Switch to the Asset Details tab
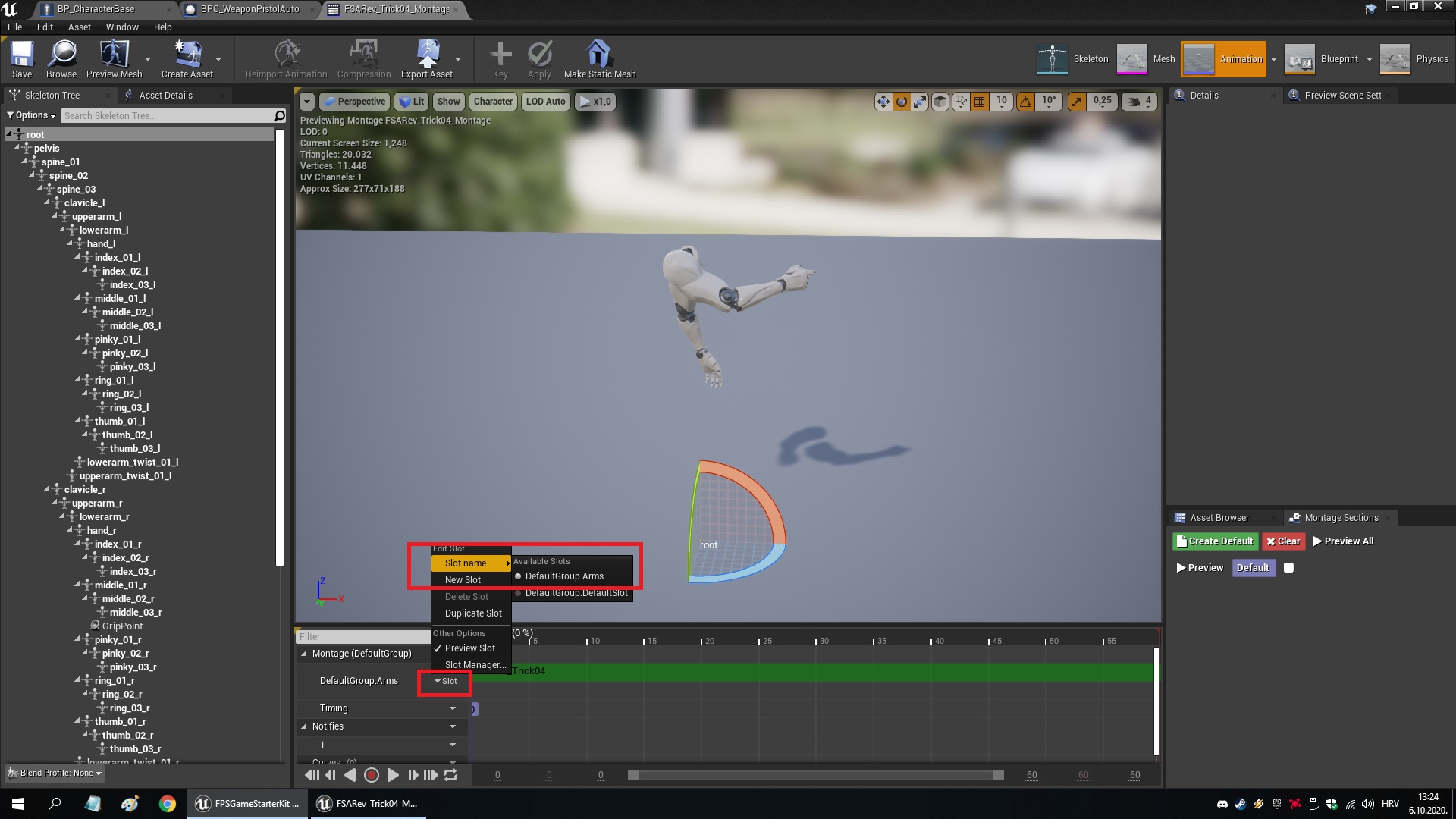The width and height of the screenshot is (1456, 819). 165,95
